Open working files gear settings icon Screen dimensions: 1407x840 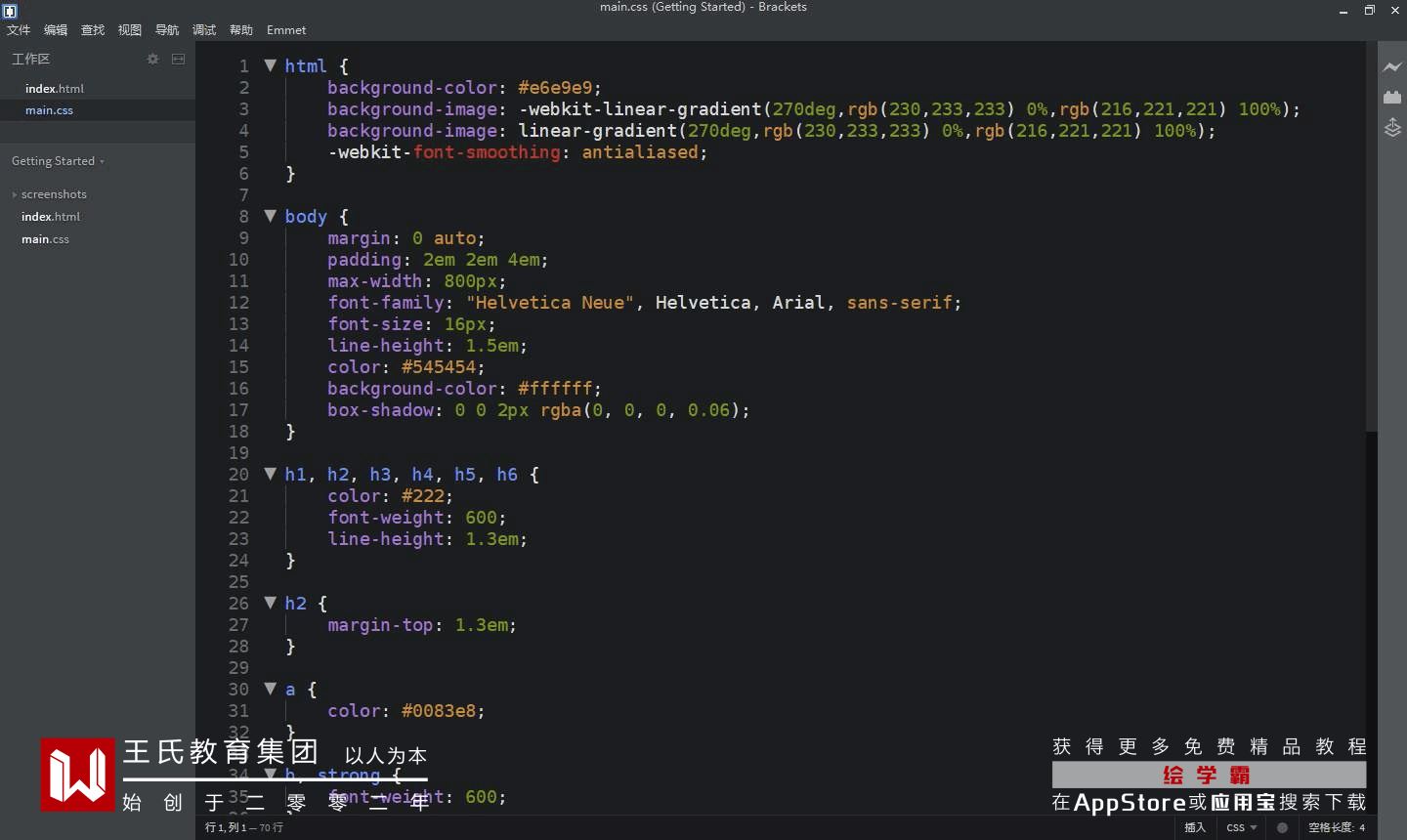[x=152, y=59]
